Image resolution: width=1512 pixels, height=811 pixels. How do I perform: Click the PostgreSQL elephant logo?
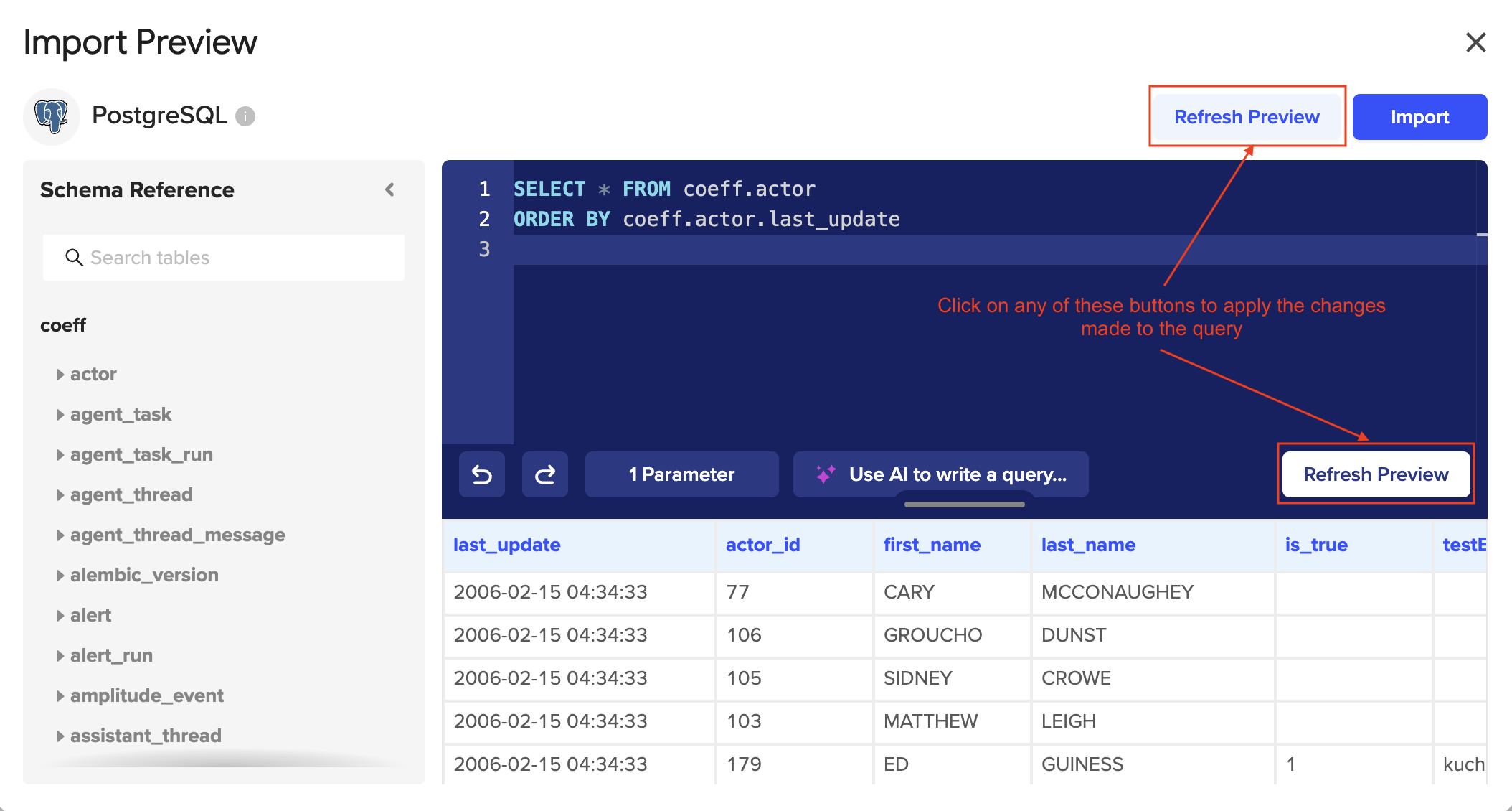click(52, 116)
